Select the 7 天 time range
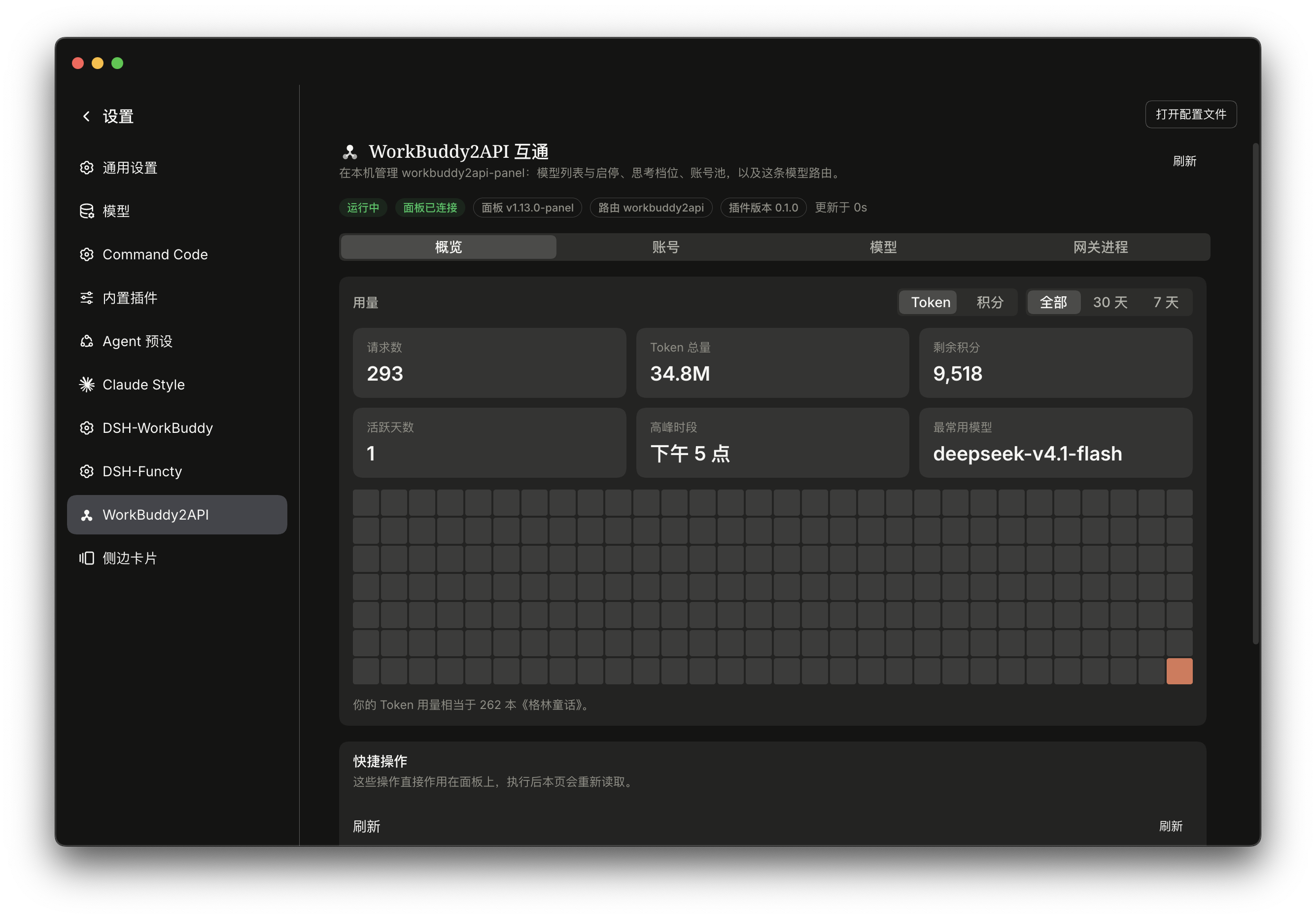 tap(1165, 302)
